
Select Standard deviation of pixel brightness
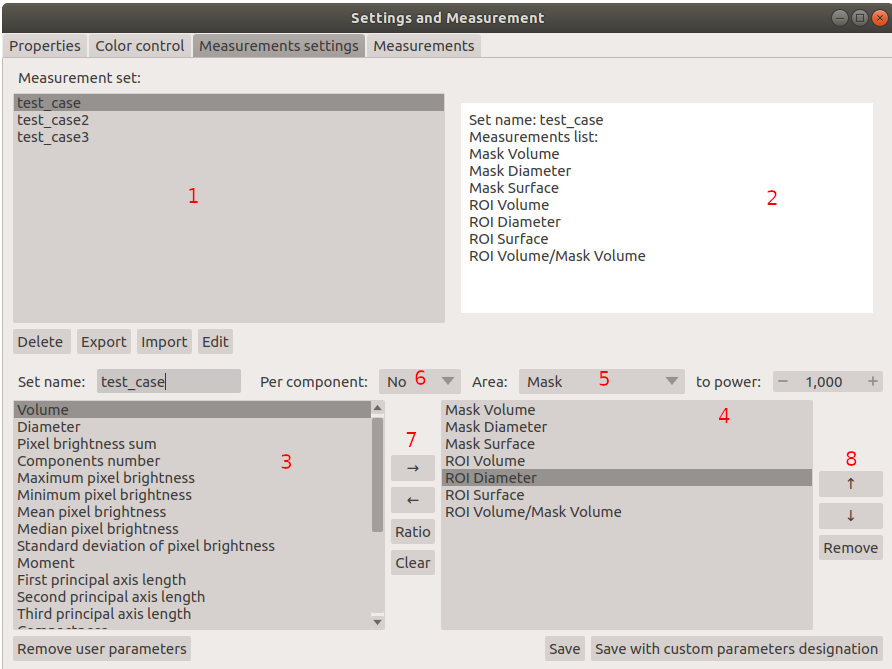[x=192, y=546]
